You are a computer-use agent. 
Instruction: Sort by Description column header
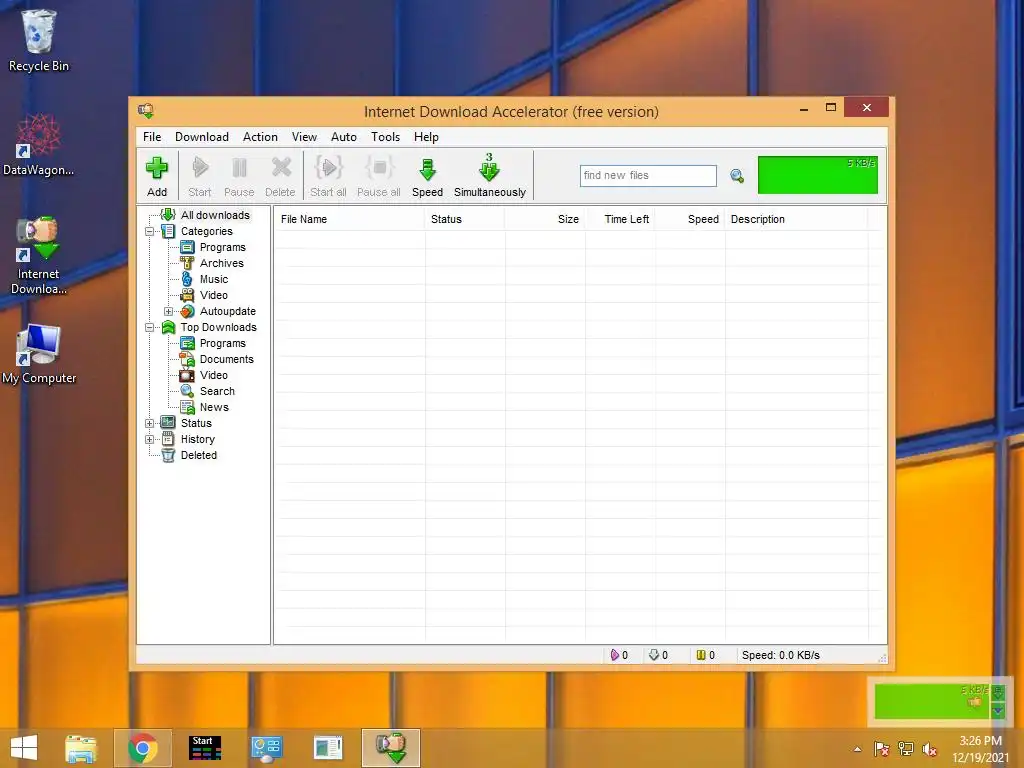click(x=796, y=219)
